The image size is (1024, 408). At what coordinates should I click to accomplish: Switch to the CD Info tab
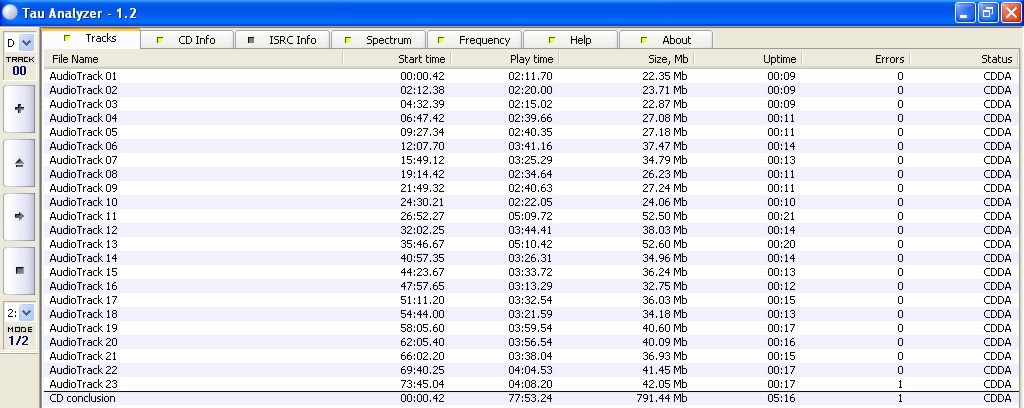[186, 40]
